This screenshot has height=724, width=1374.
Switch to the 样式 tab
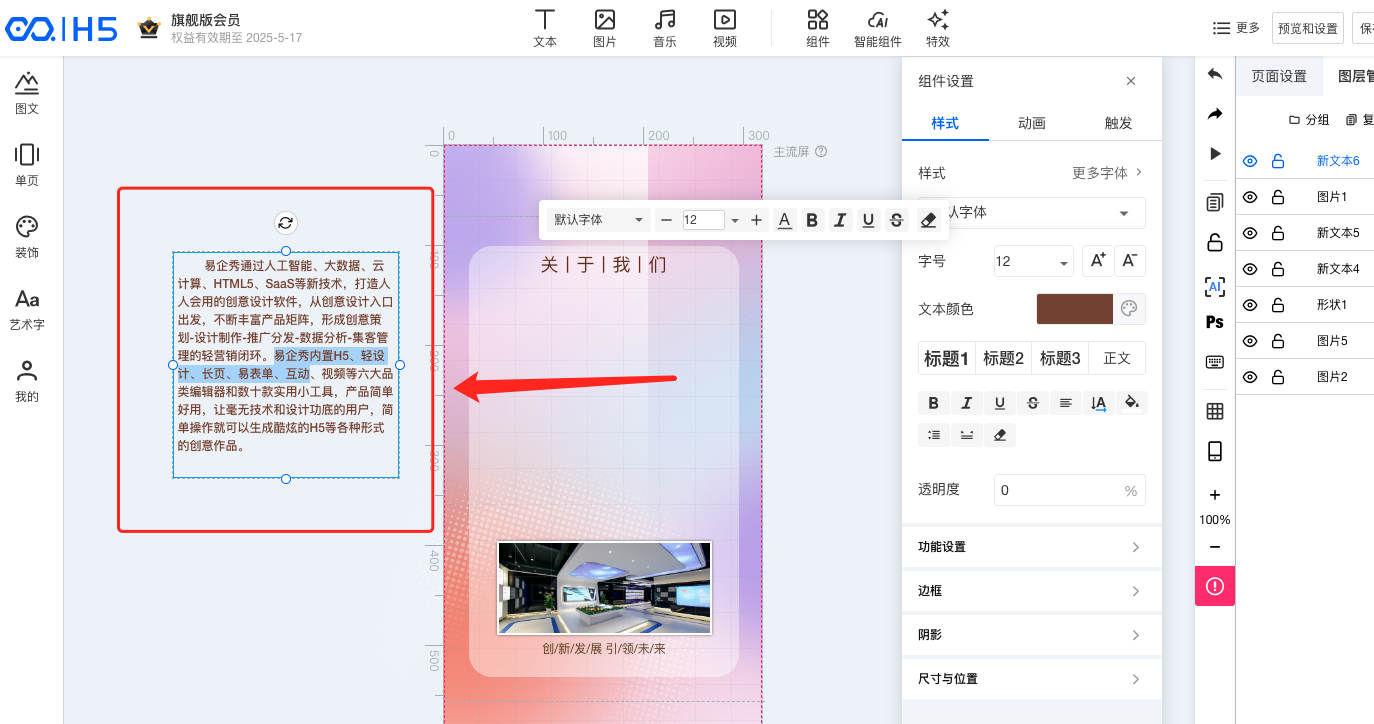click(945, 123)
